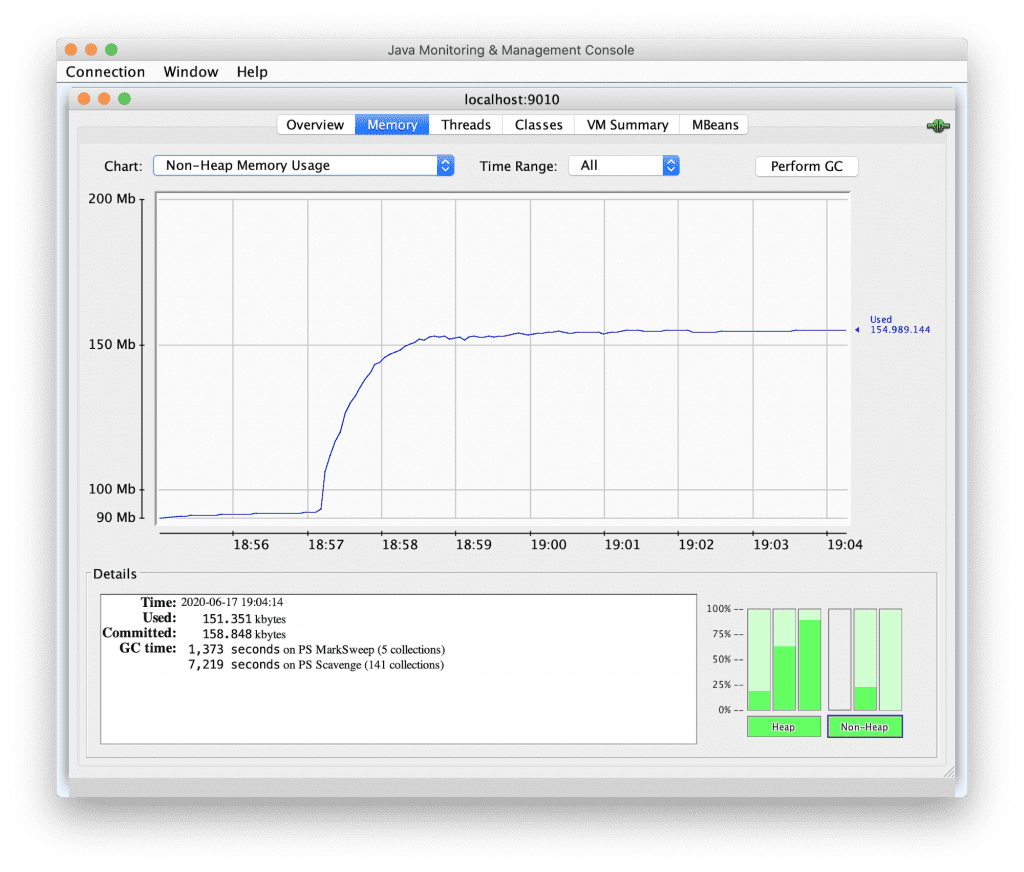Click the PS MarkSweep GC time line

click(316, 649)
